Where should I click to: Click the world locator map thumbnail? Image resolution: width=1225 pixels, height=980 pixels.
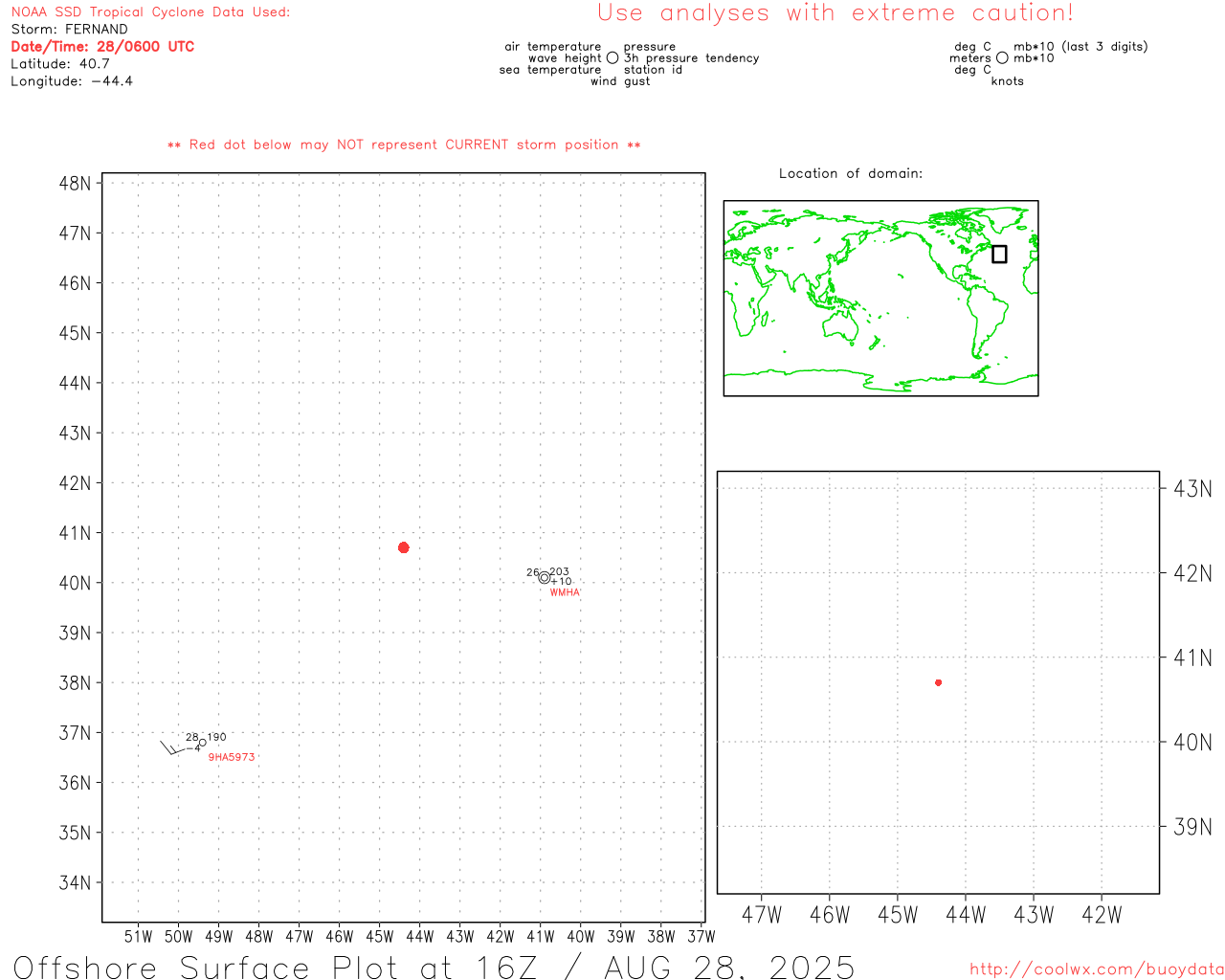(x=880, y=299)
